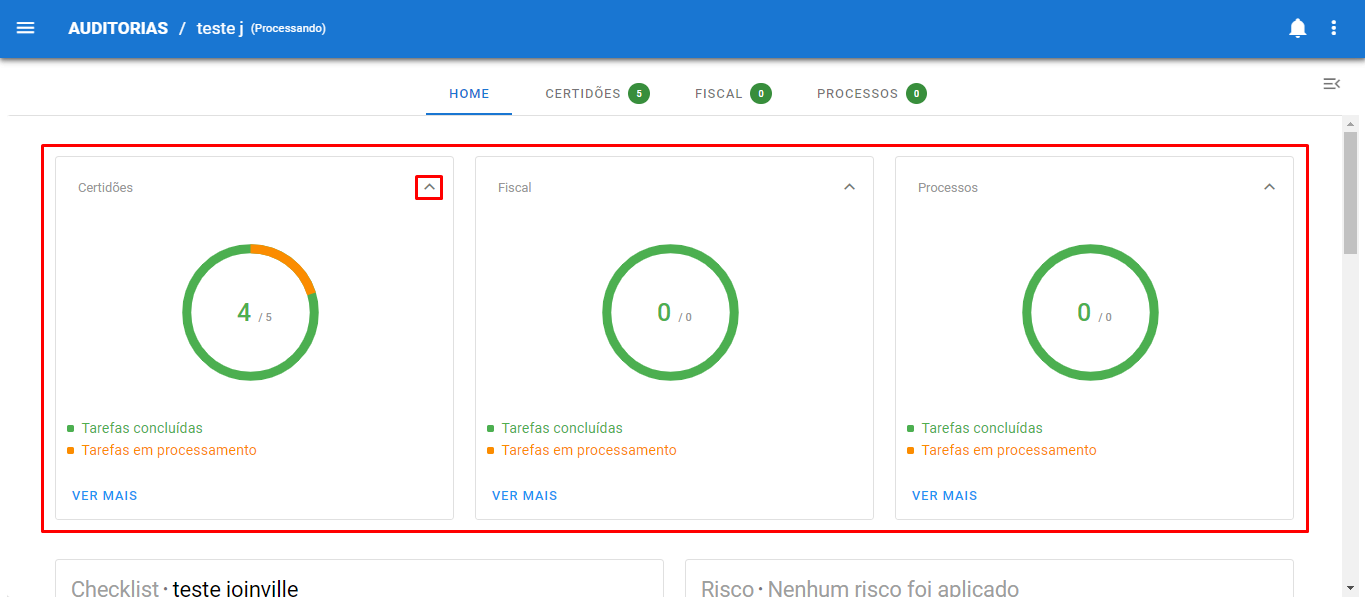Viewport: 1365px width, 614px height.
Task: Go to the Processos tab
Action: tap(857, 94)
